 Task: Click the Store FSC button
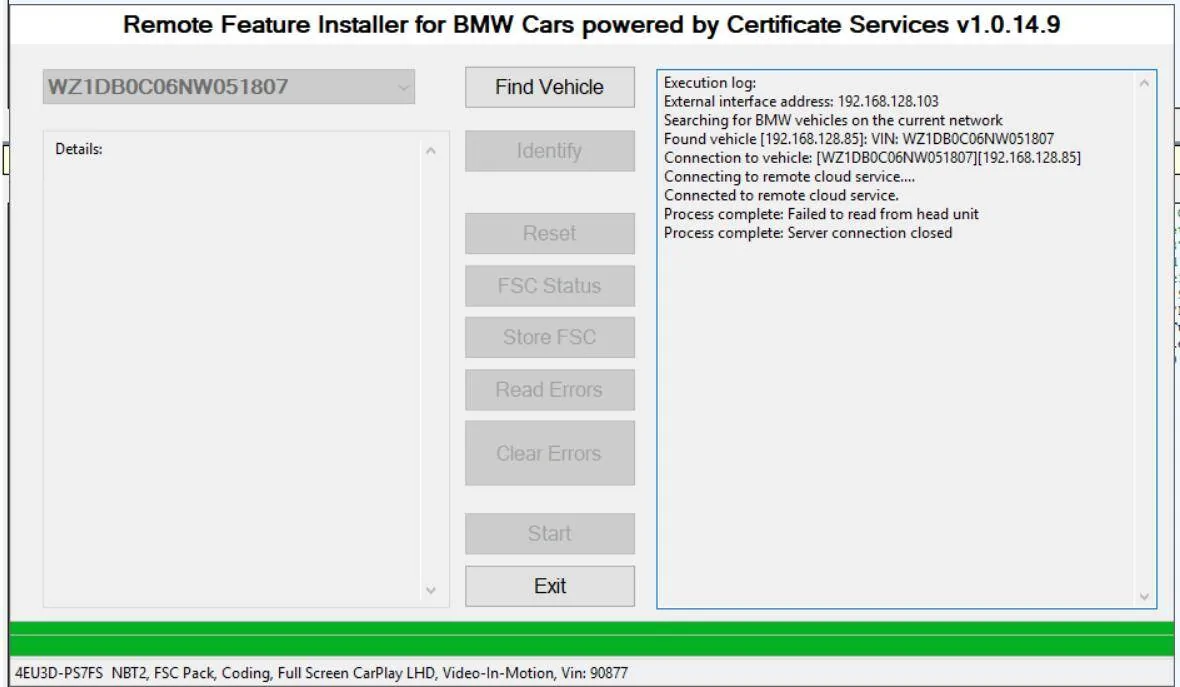549,337
